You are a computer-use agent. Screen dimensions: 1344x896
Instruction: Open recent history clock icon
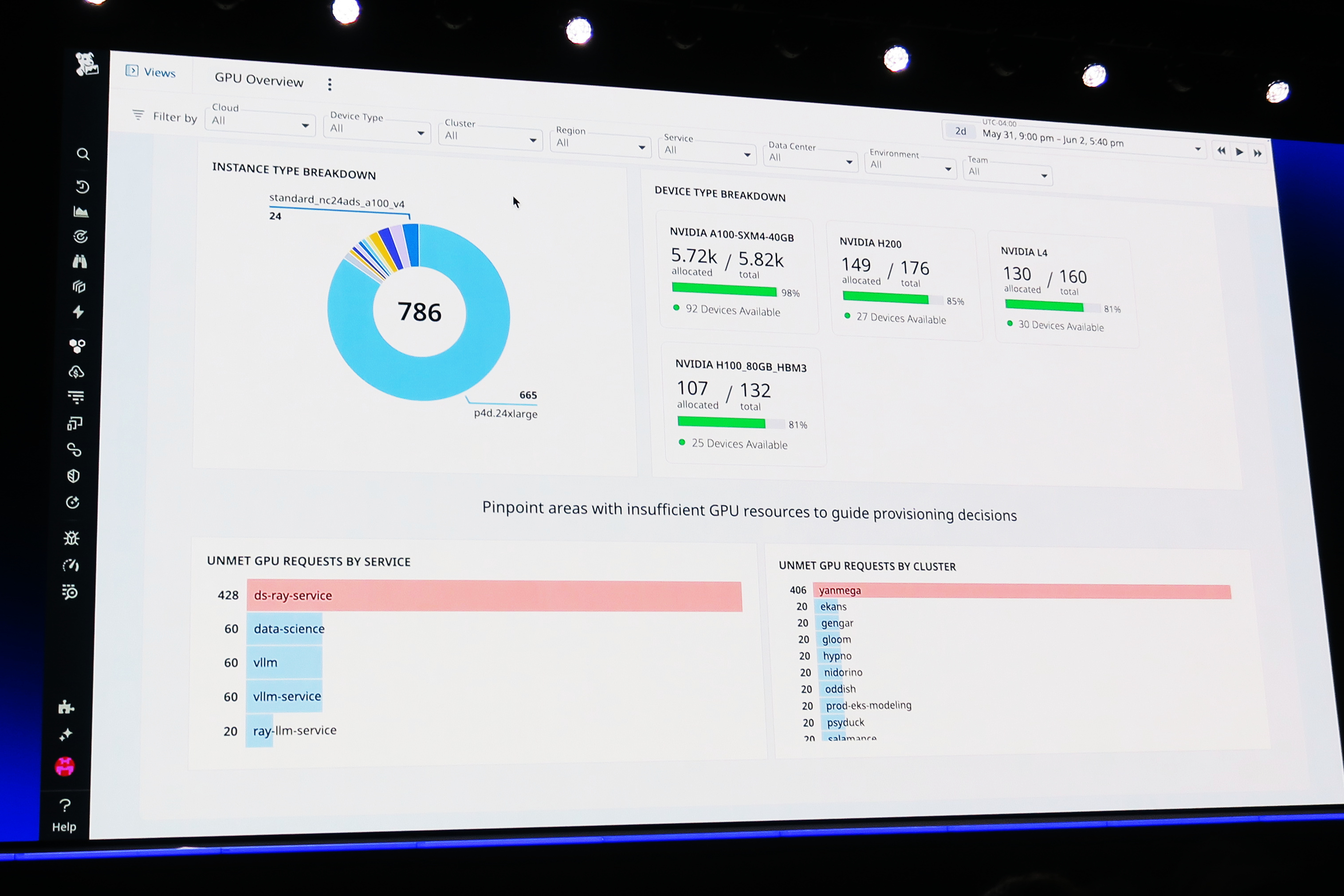tap(83, 186)
